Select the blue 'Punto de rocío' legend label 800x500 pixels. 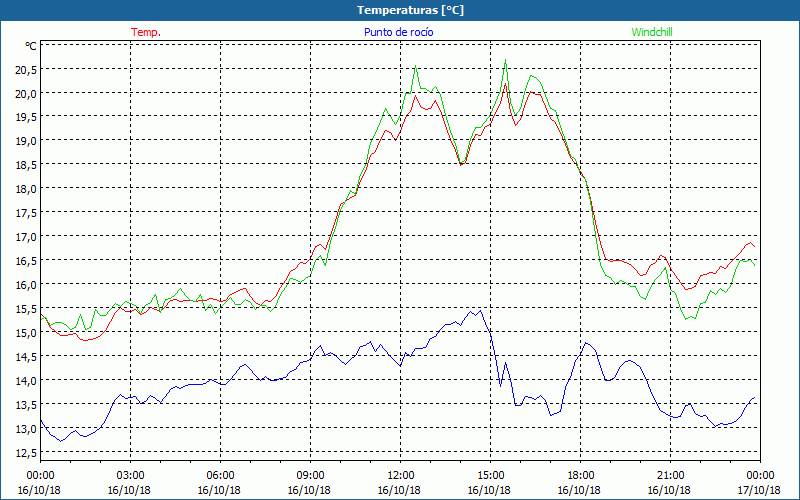398,32
